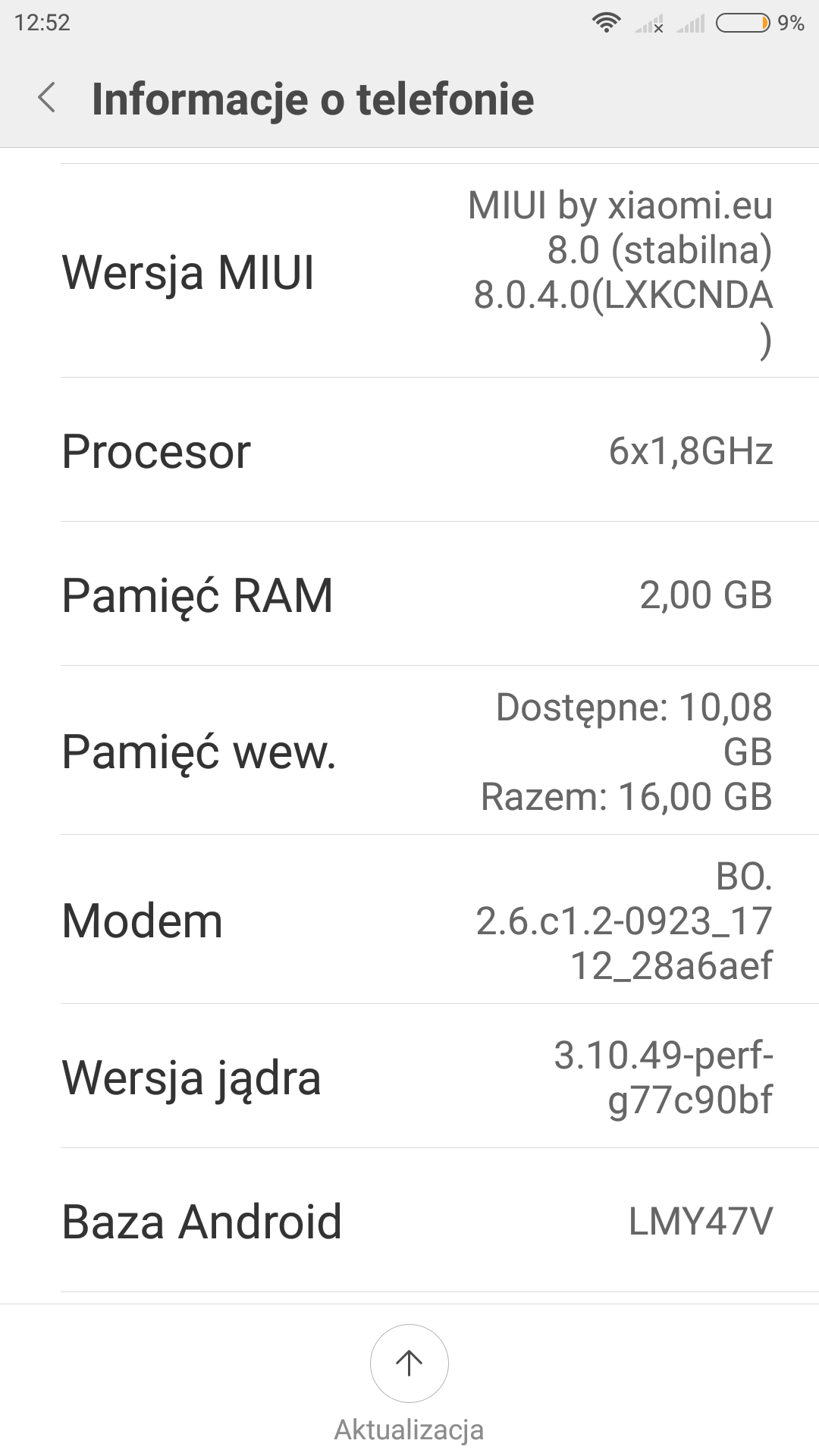This screenshot has height=1456, width=819.
Task: Tap the 2,00 GB RAM value
Action: click(x=706, y=595)
